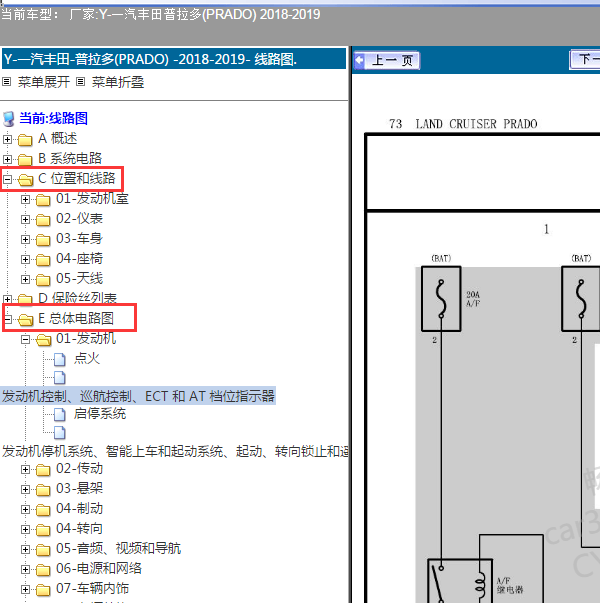Click the 上一页 previous page button
The width and height of the screenshot is (600, 603).
click(x=387, y=60)
